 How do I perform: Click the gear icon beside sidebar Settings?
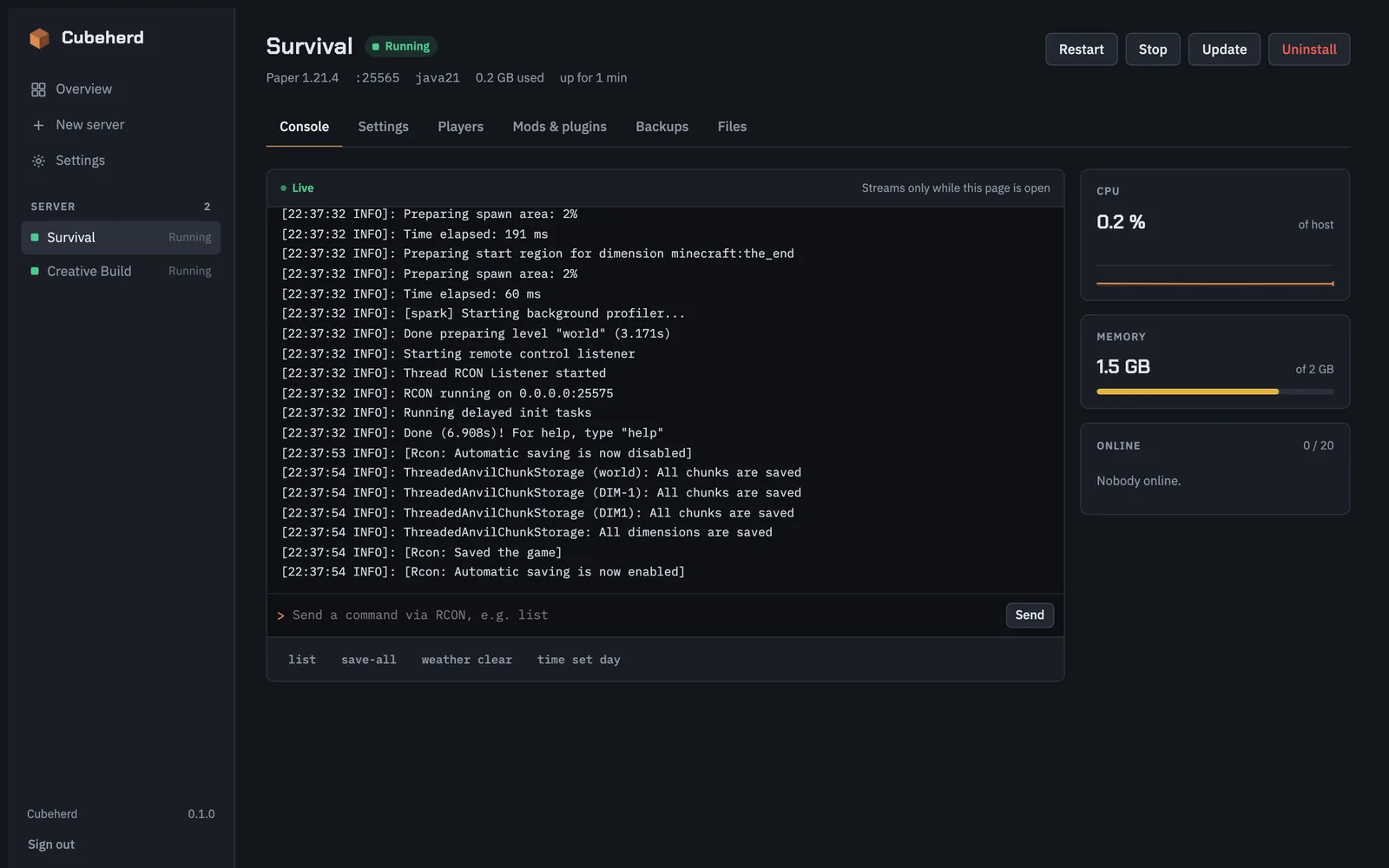click(38, 161)
